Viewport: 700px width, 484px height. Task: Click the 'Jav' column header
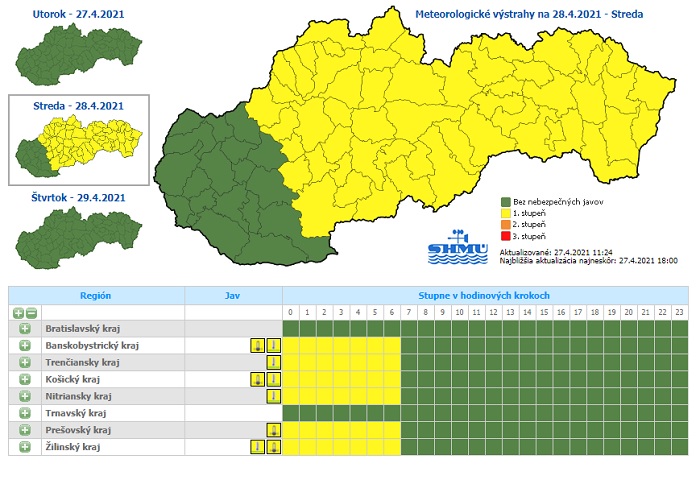(232, 296)
